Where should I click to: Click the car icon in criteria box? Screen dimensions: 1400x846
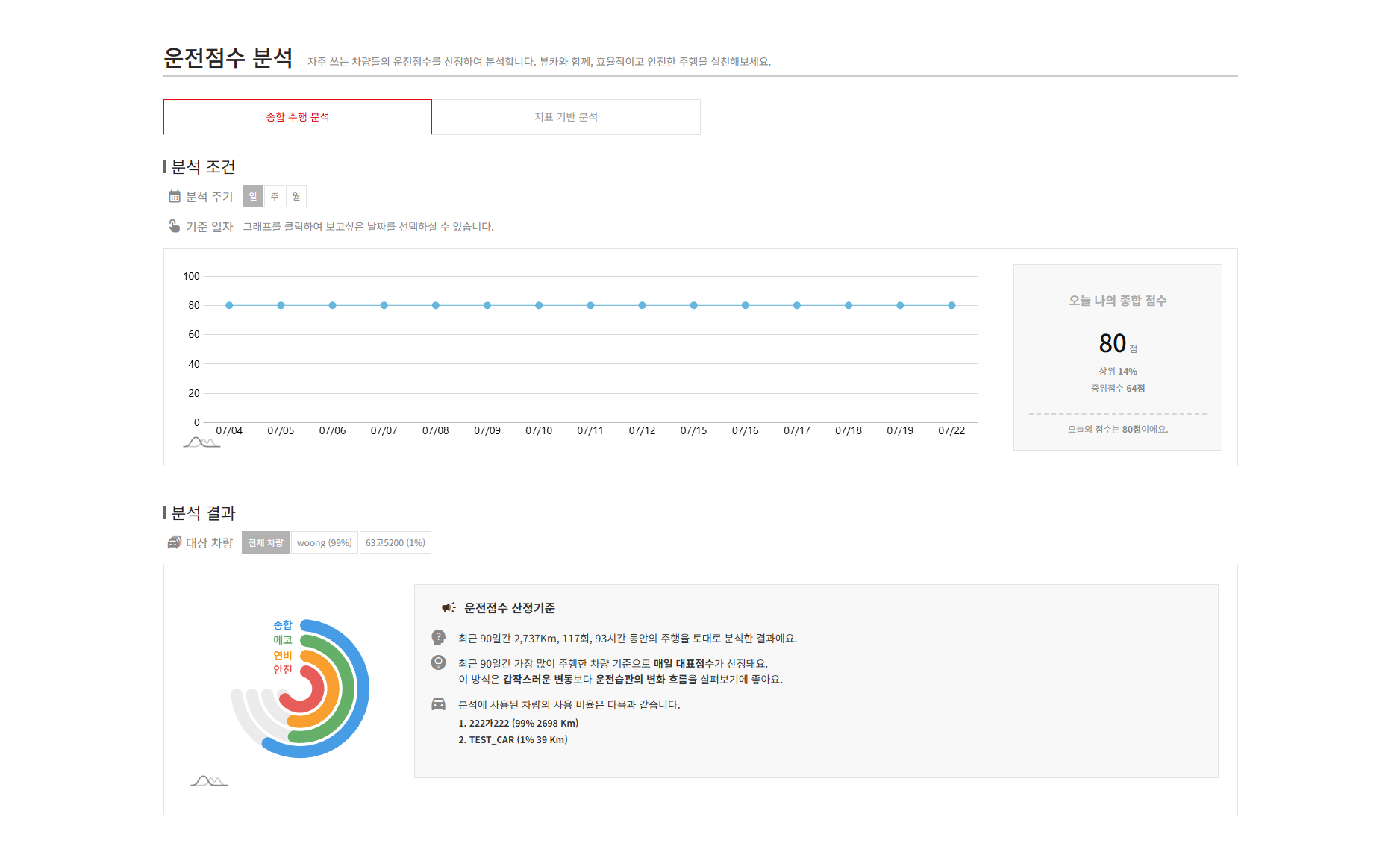(x=439, y=704)
